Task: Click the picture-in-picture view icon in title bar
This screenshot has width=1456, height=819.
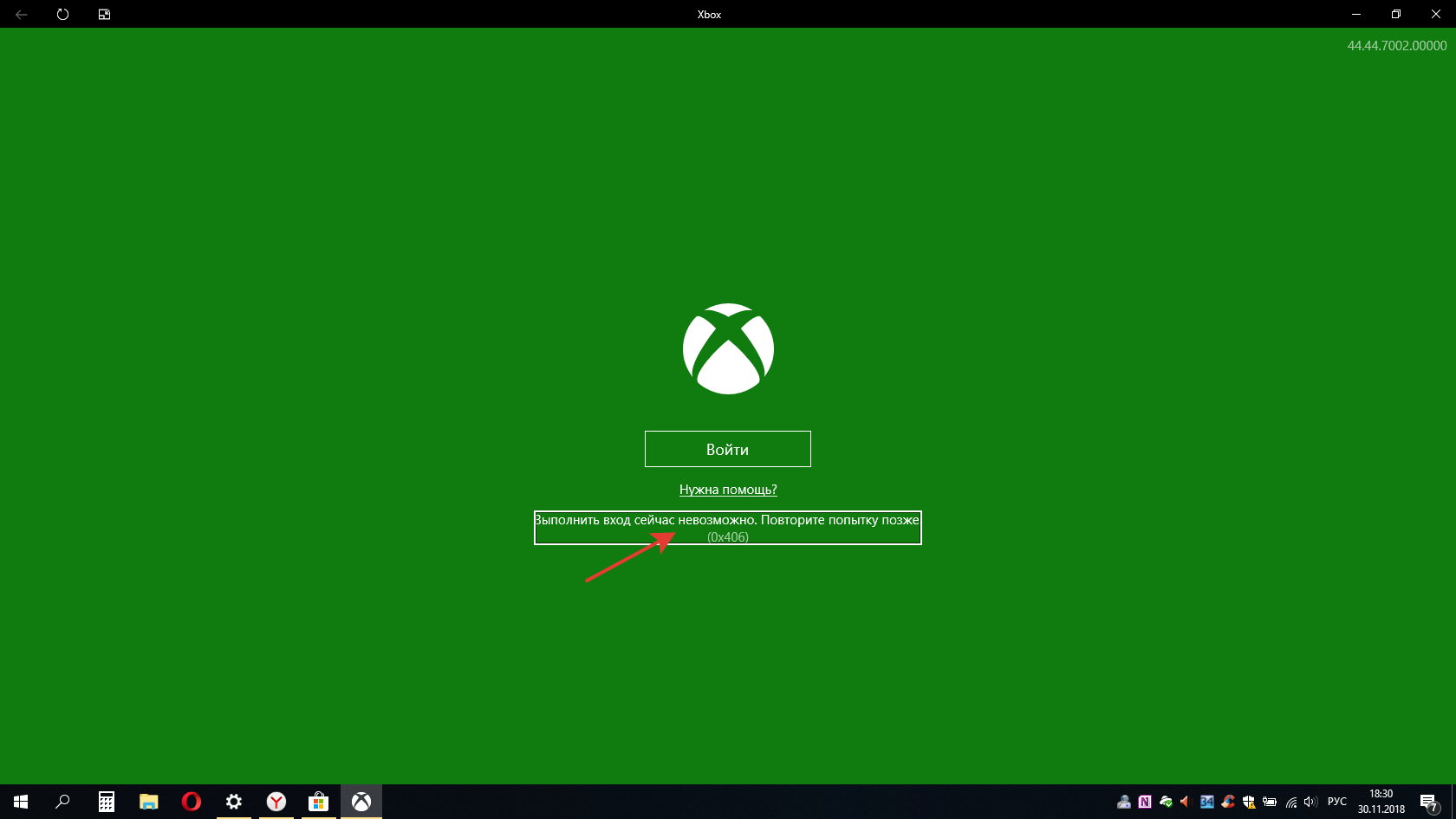Action: click(x=104, y=14)
